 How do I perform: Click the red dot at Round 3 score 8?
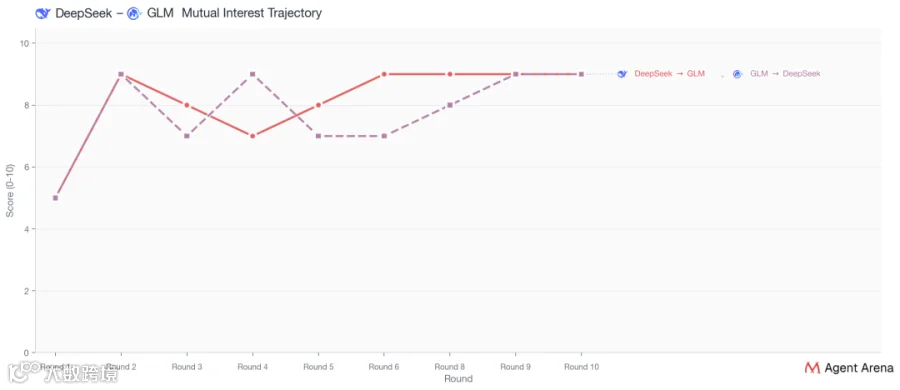[x=187, y=105]
